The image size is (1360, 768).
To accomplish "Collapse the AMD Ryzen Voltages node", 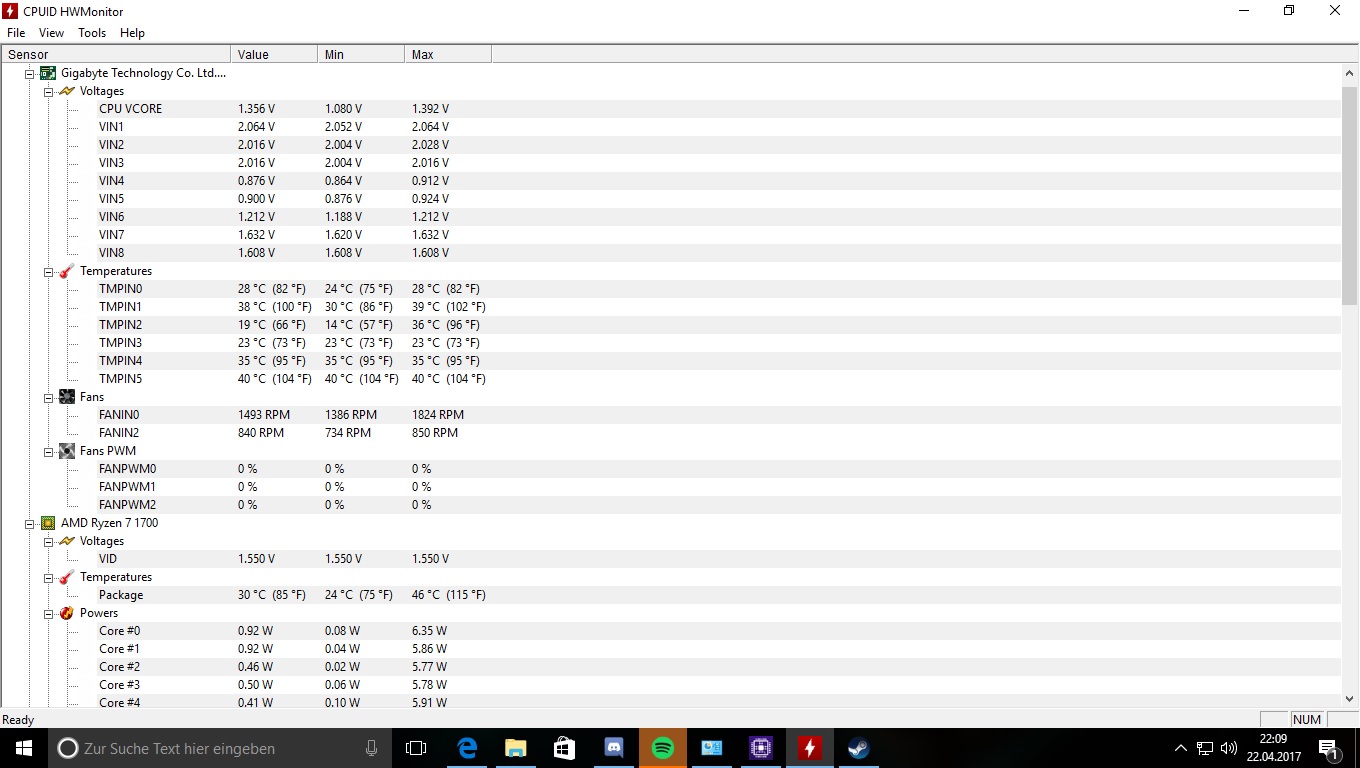I will [49, 541].
